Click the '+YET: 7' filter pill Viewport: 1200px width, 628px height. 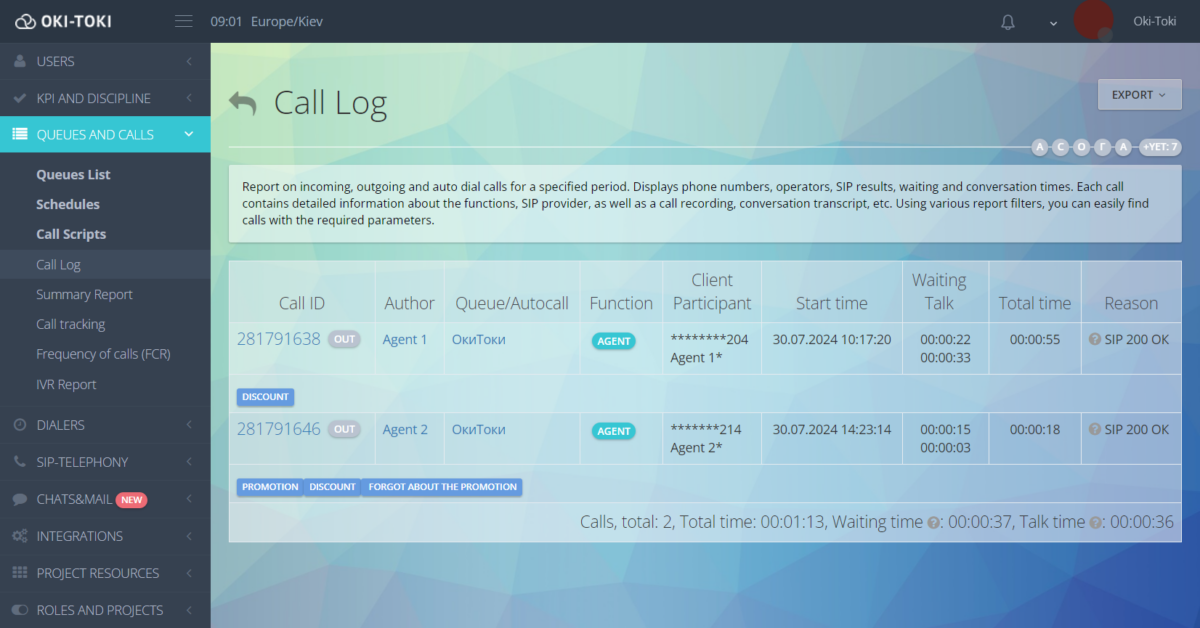[x=1161, y=148]
